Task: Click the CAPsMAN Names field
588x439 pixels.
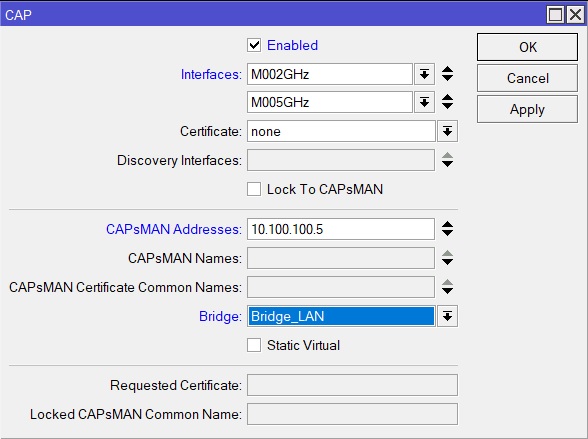Action: [341, 258]
